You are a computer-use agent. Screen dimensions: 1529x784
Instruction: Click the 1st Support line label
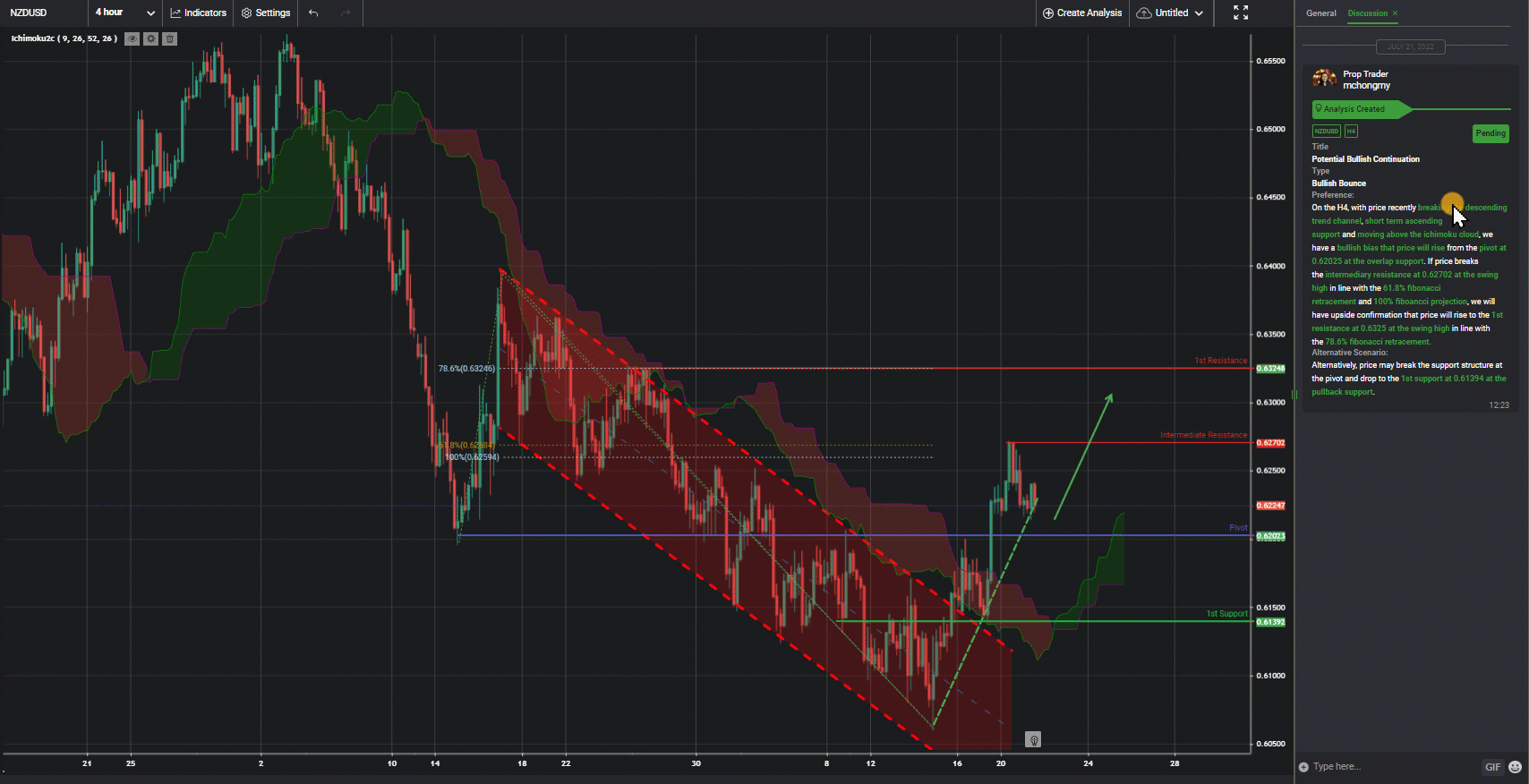click(1226, 614)
